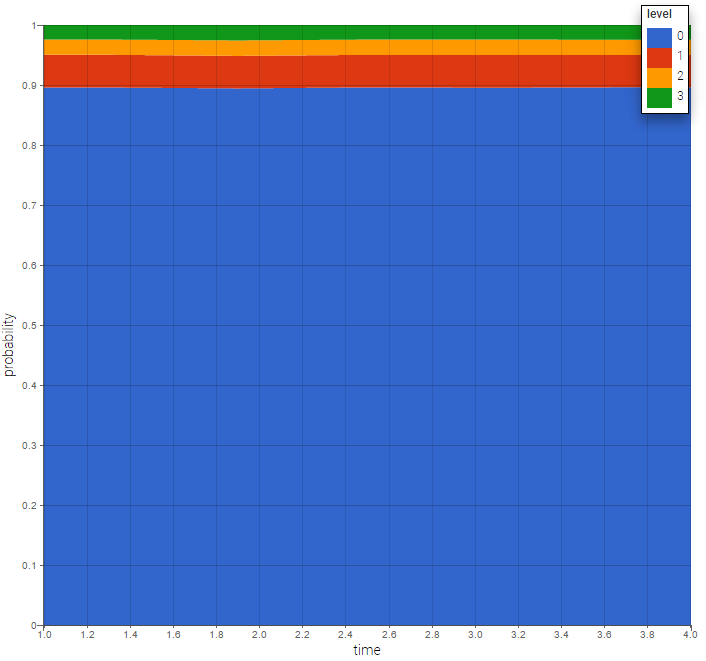Select the green level 3 legend swatch
706x661 pixels.
pos(660,96)
